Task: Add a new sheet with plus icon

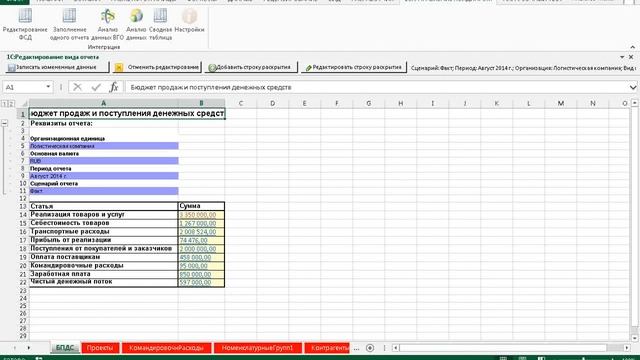Action: 370,348
